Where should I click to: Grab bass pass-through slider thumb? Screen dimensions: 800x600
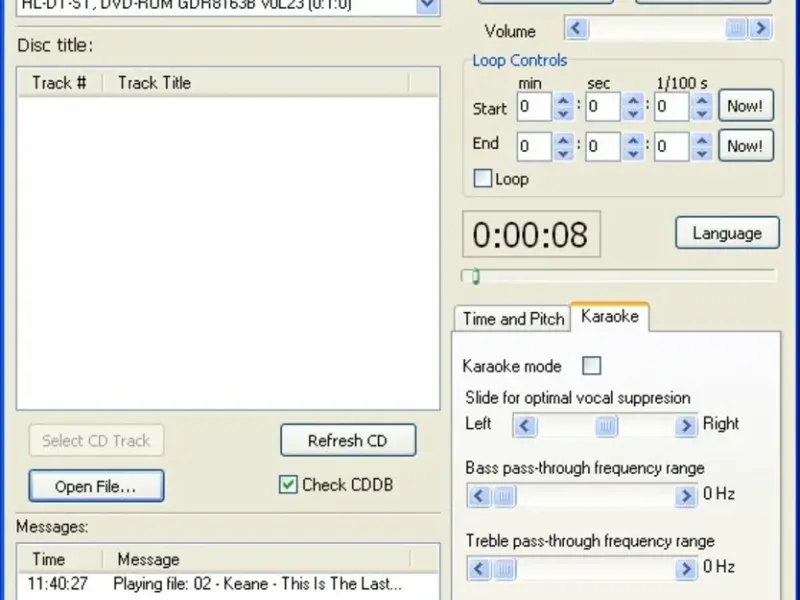tap(504, 495)
